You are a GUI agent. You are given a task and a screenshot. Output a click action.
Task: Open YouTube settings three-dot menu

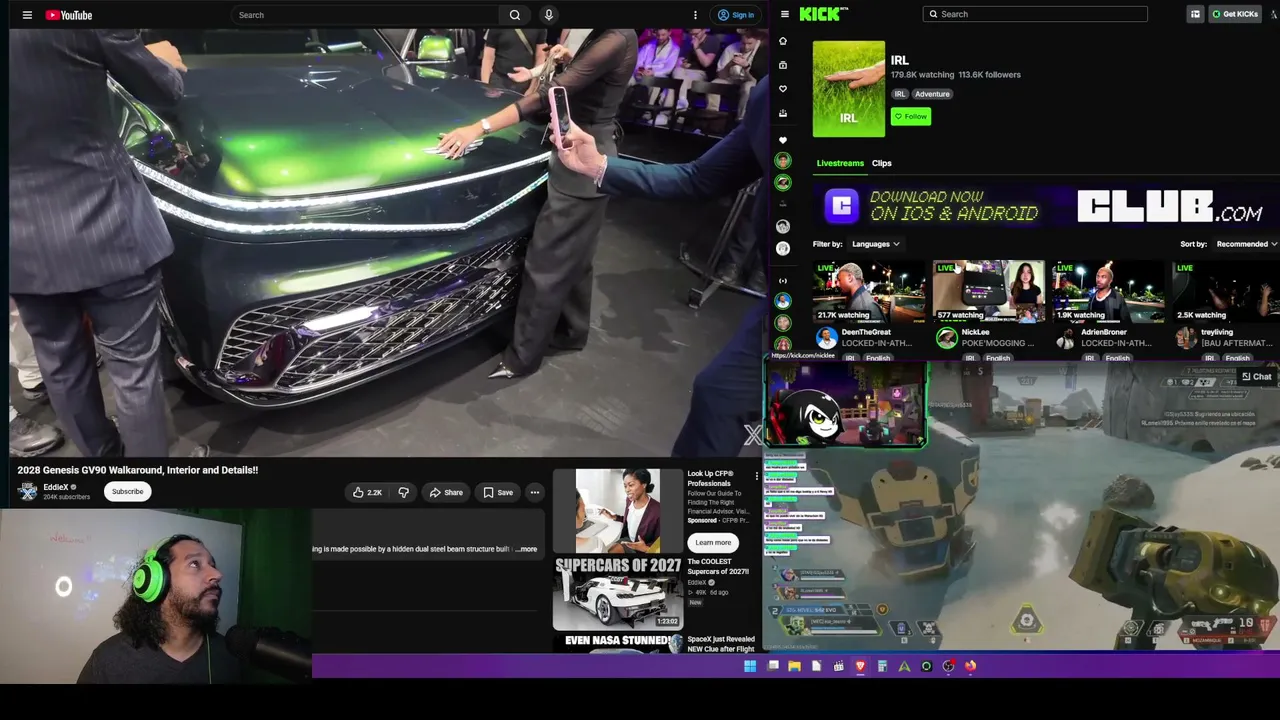(695, 15)
